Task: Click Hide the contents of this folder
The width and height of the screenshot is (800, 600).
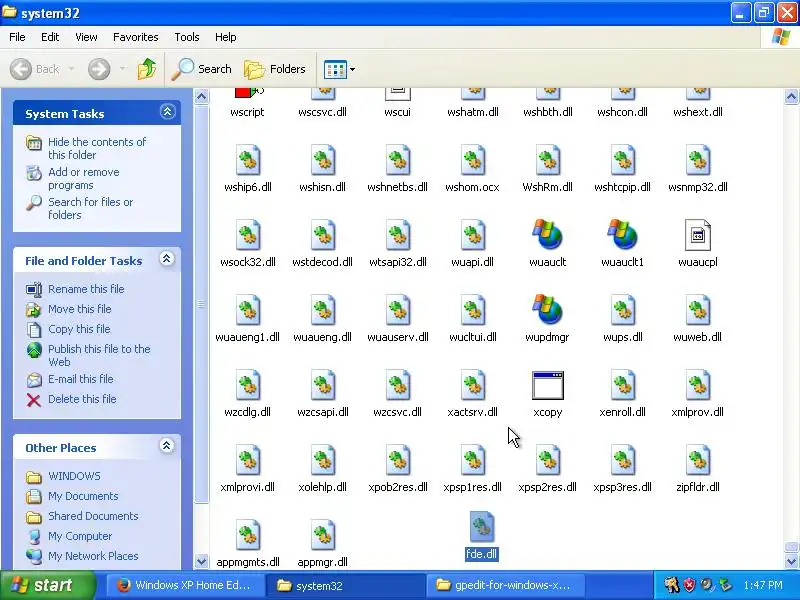Action: (97, 148)
